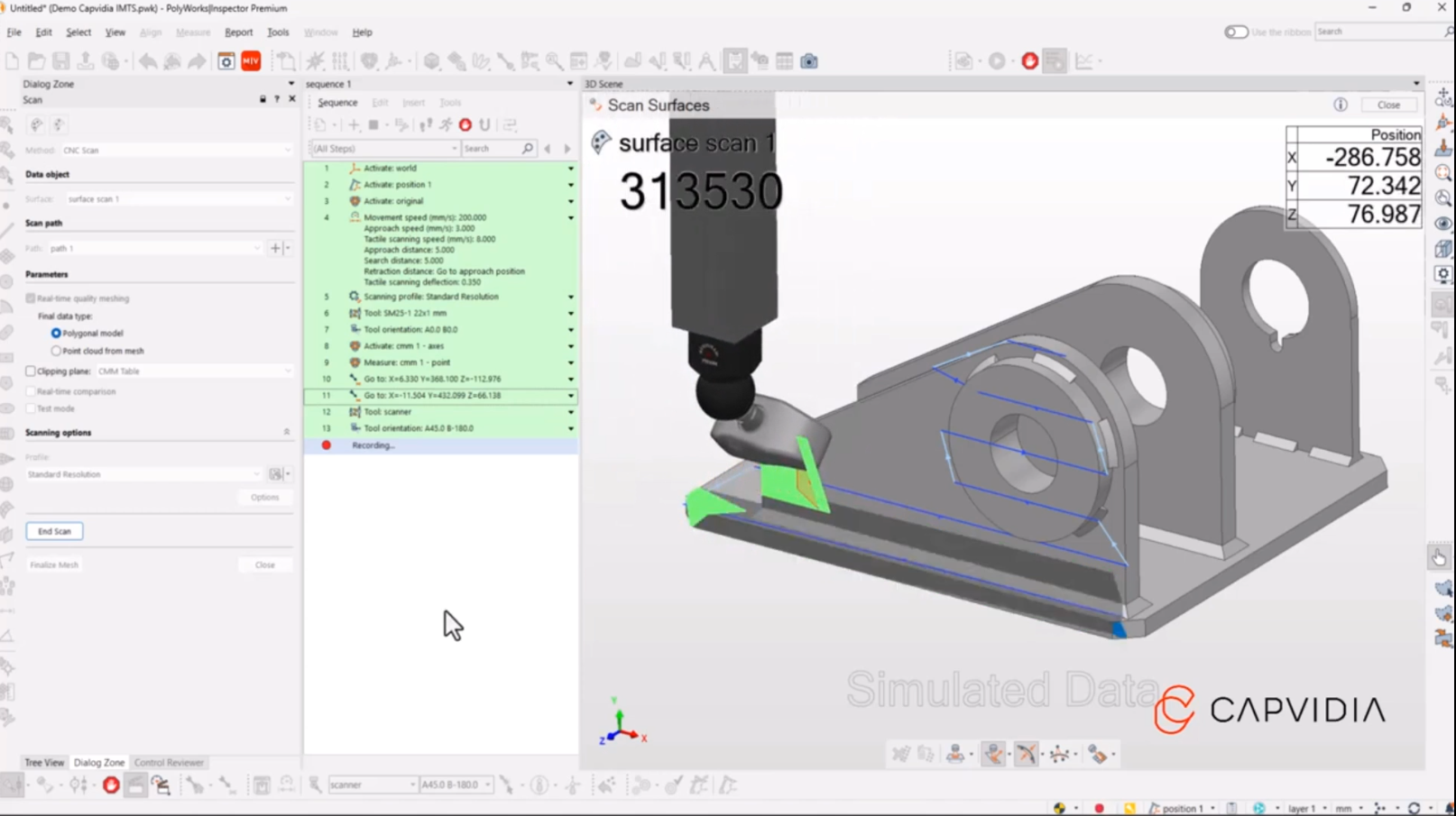Open the Report menu
This screenshot has height=816, width=1456.
[238, 32]
